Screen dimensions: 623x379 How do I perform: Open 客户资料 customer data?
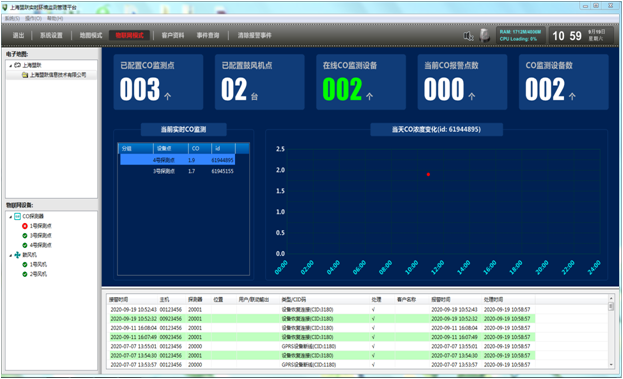(173, 35)
